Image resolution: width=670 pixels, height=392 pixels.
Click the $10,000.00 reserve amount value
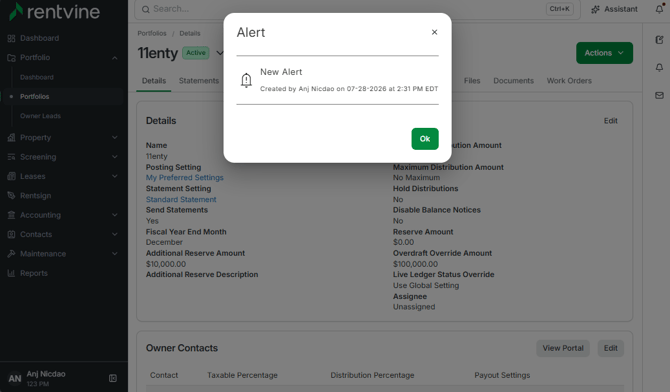pos(166,264)
